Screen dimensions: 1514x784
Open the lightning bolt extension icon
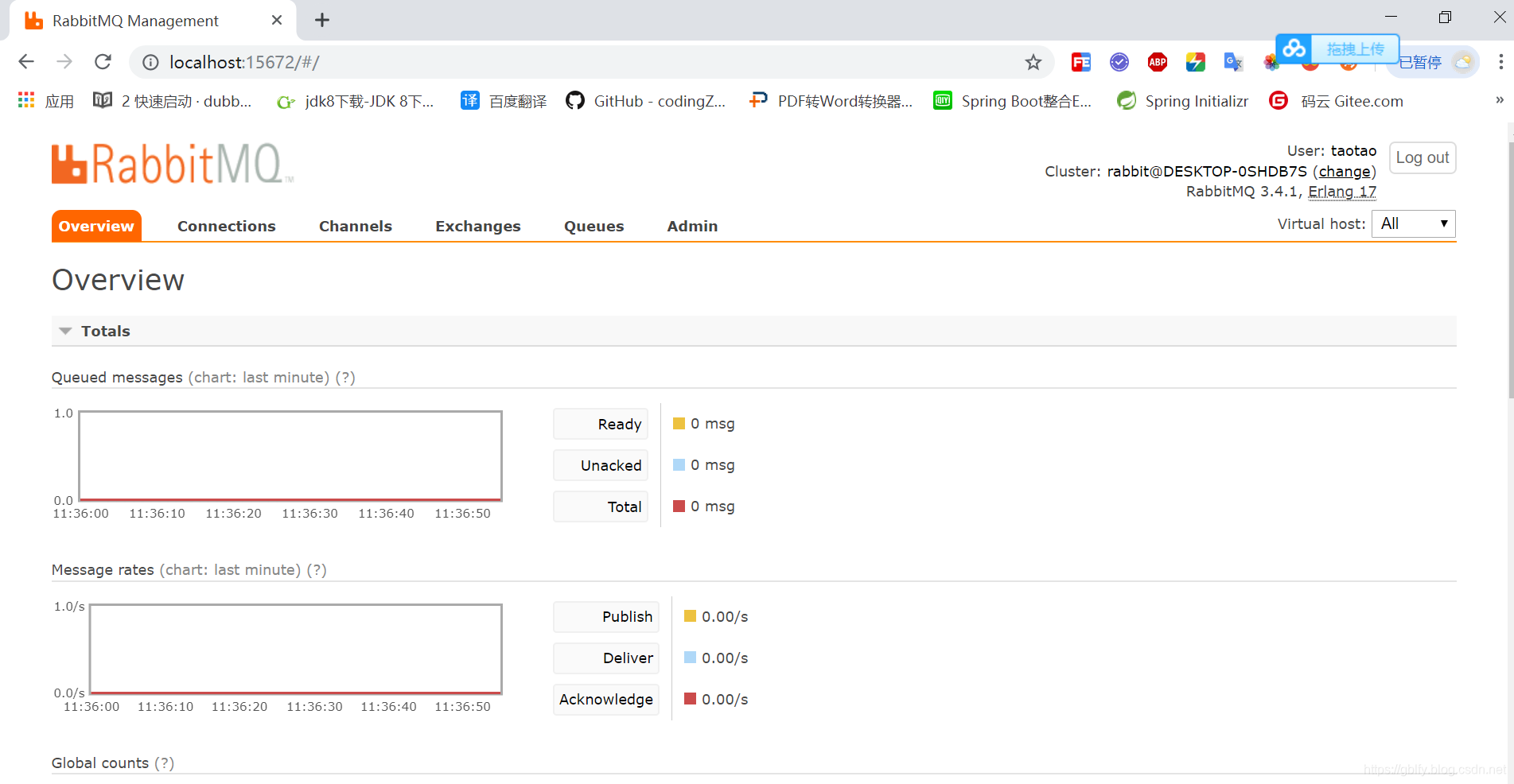[x=1195, y=62]
